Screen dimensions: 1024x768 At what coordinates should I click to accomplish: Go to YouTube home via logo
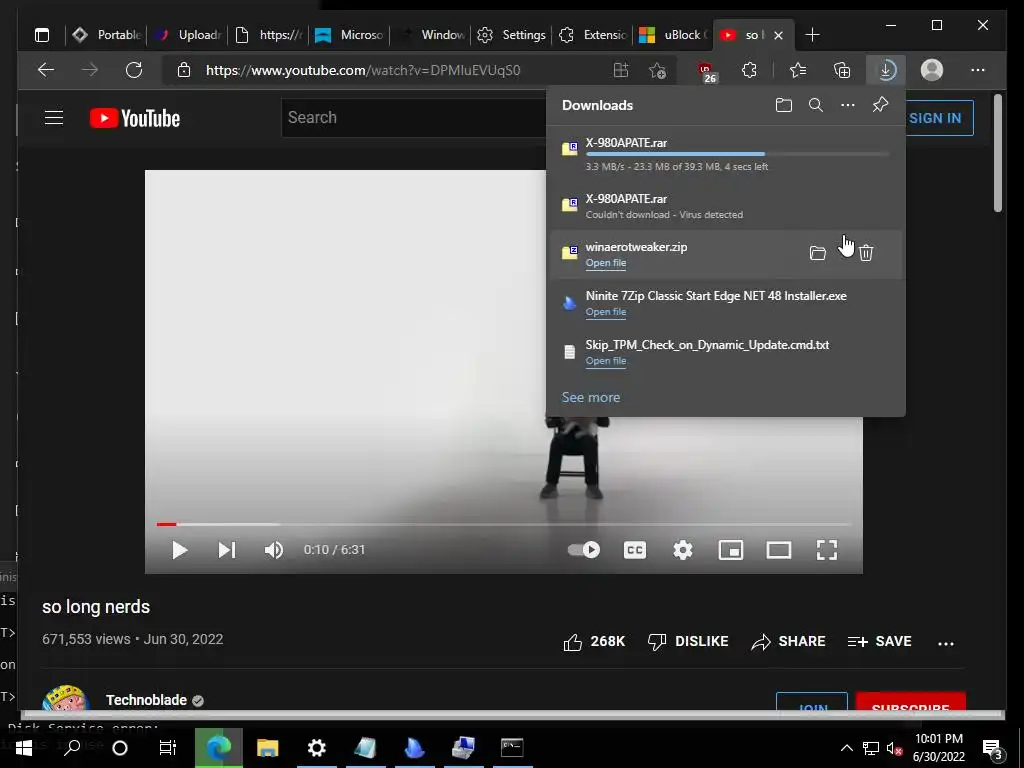point(135,118)
